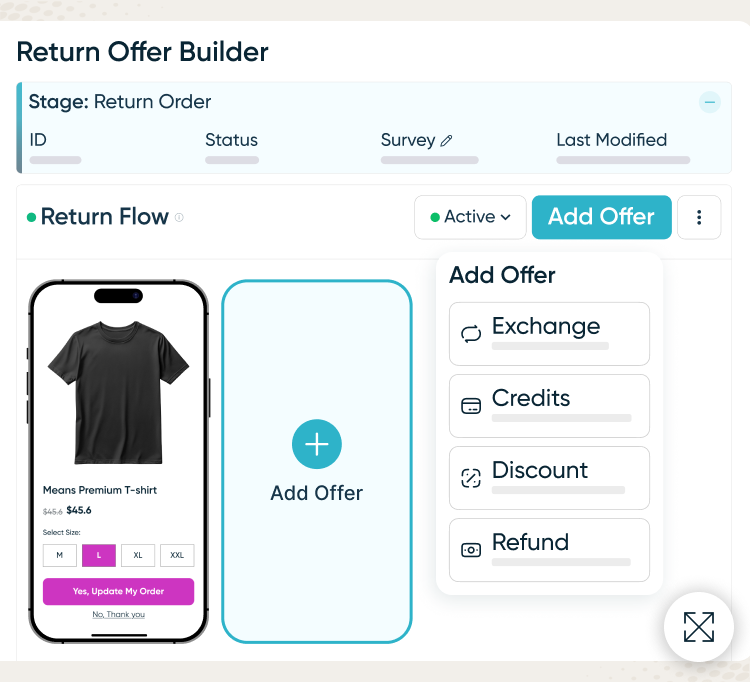The height and width of the screenshot is (682, 750).
Task: Click Yes, Update My Order button
Action: coord(118,591)
